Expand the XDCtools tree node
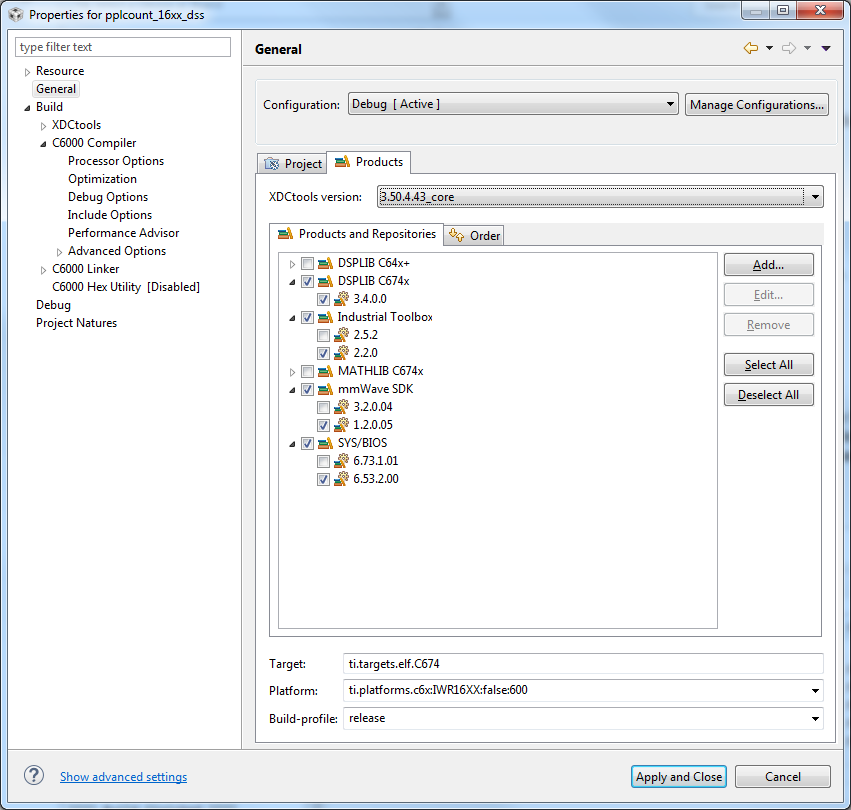The image size is (851, 810). click(x=43, y=126)
